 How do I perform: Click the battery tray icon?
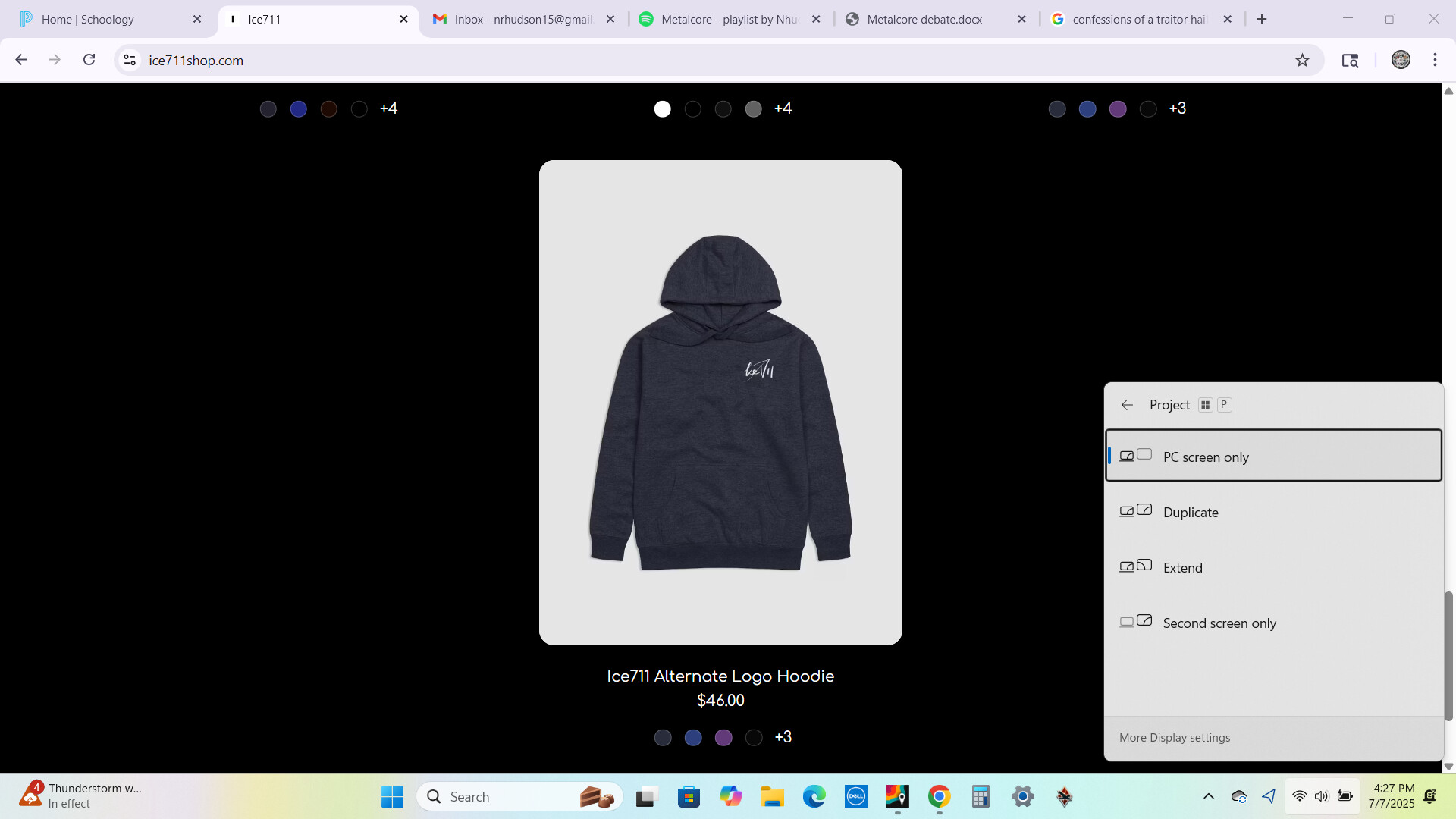(x=1345, y=796)
